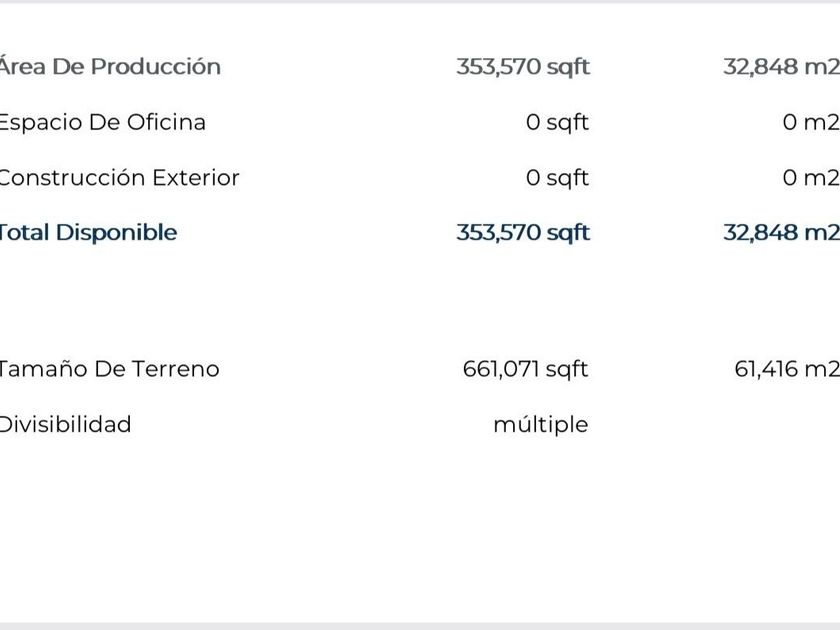
Task: Select 353,570 sqft in Área De Producción row
Action: point(522,67)
